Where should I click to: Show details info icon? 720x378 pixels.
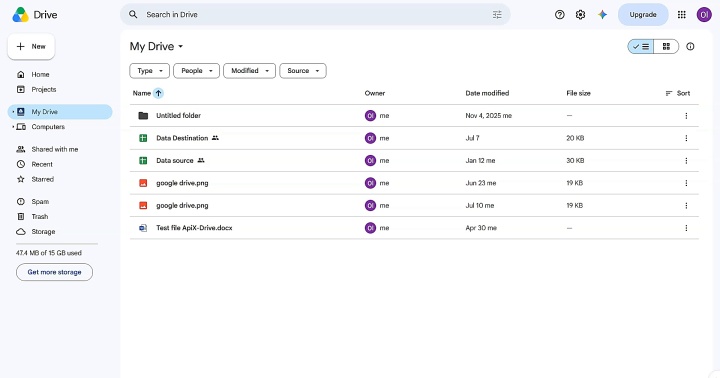pyautogui.click(x=690, y=46)
